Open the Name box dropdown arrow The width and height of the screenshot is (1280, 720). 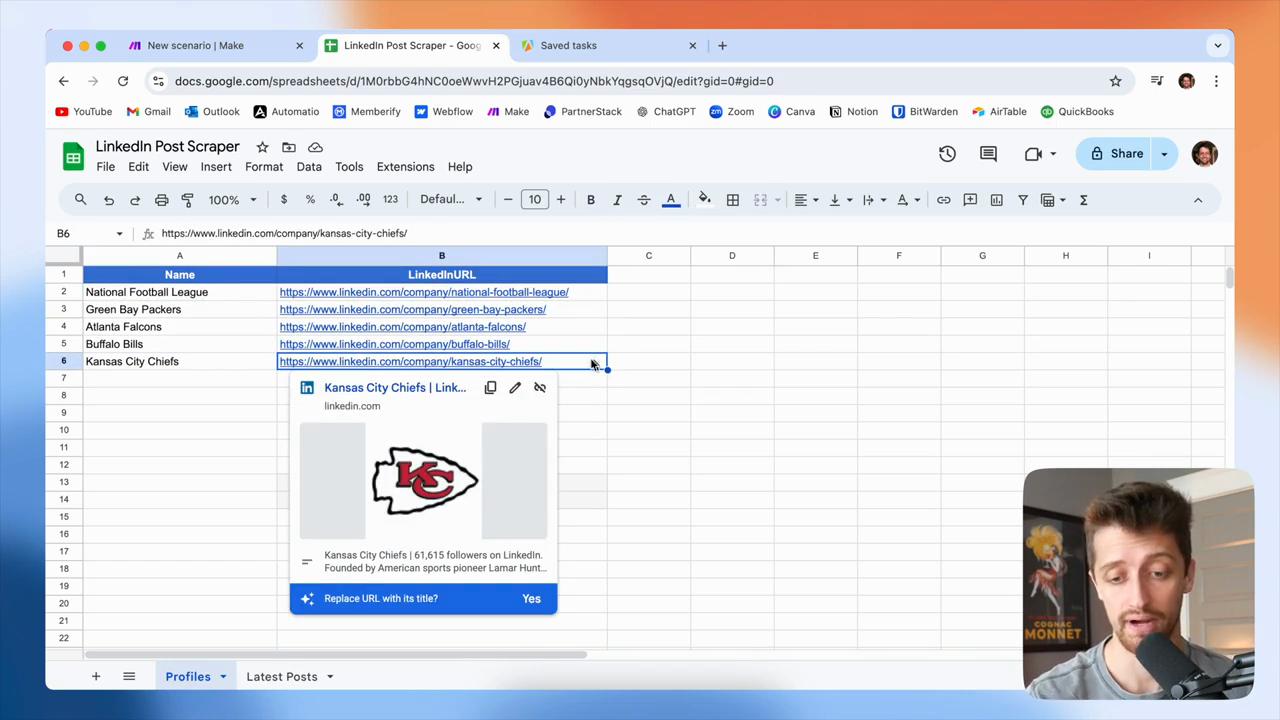point(119,233)
